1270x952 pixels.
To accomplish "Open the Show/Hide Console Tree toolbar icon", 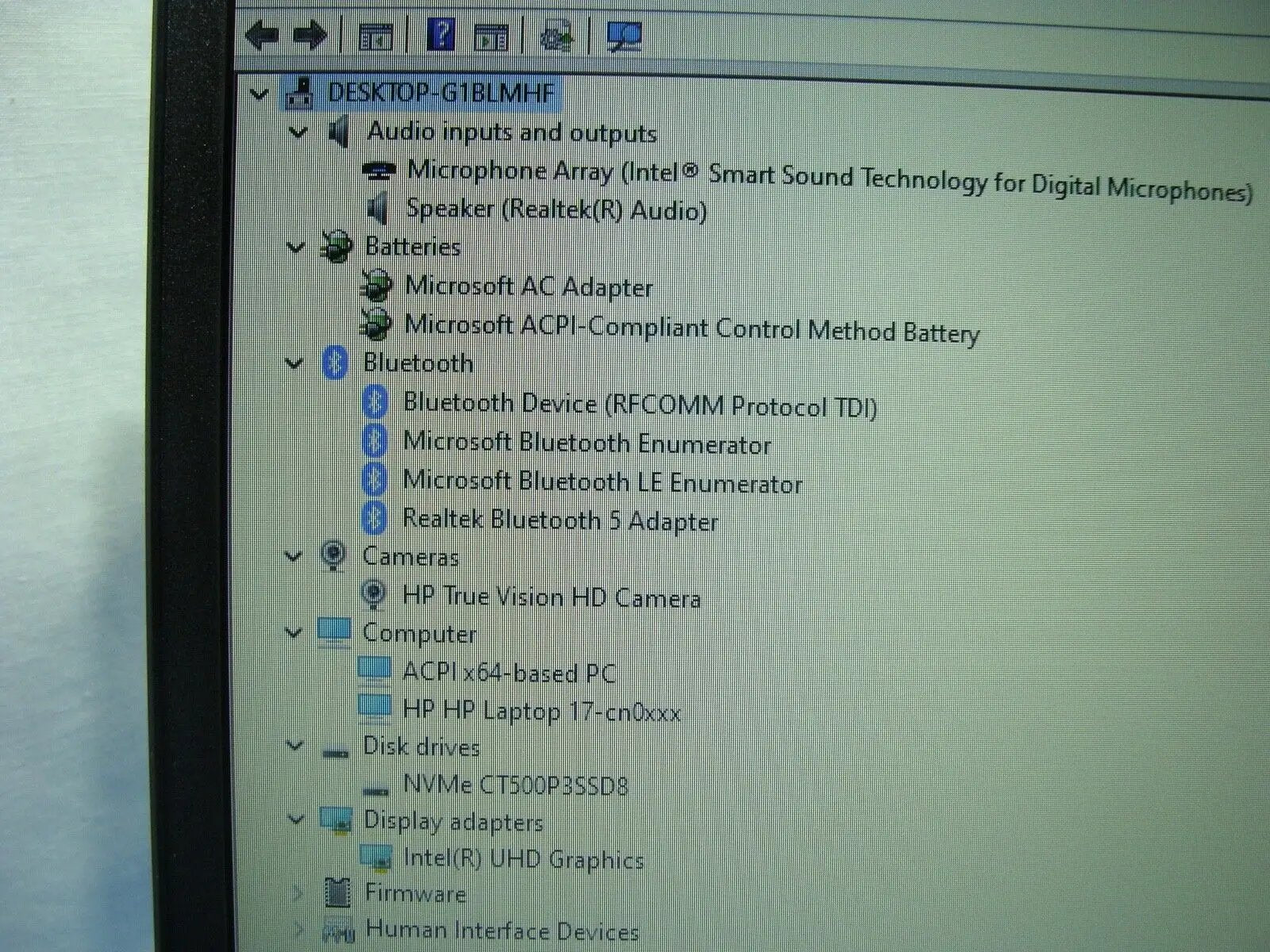I will pos(375,36).
